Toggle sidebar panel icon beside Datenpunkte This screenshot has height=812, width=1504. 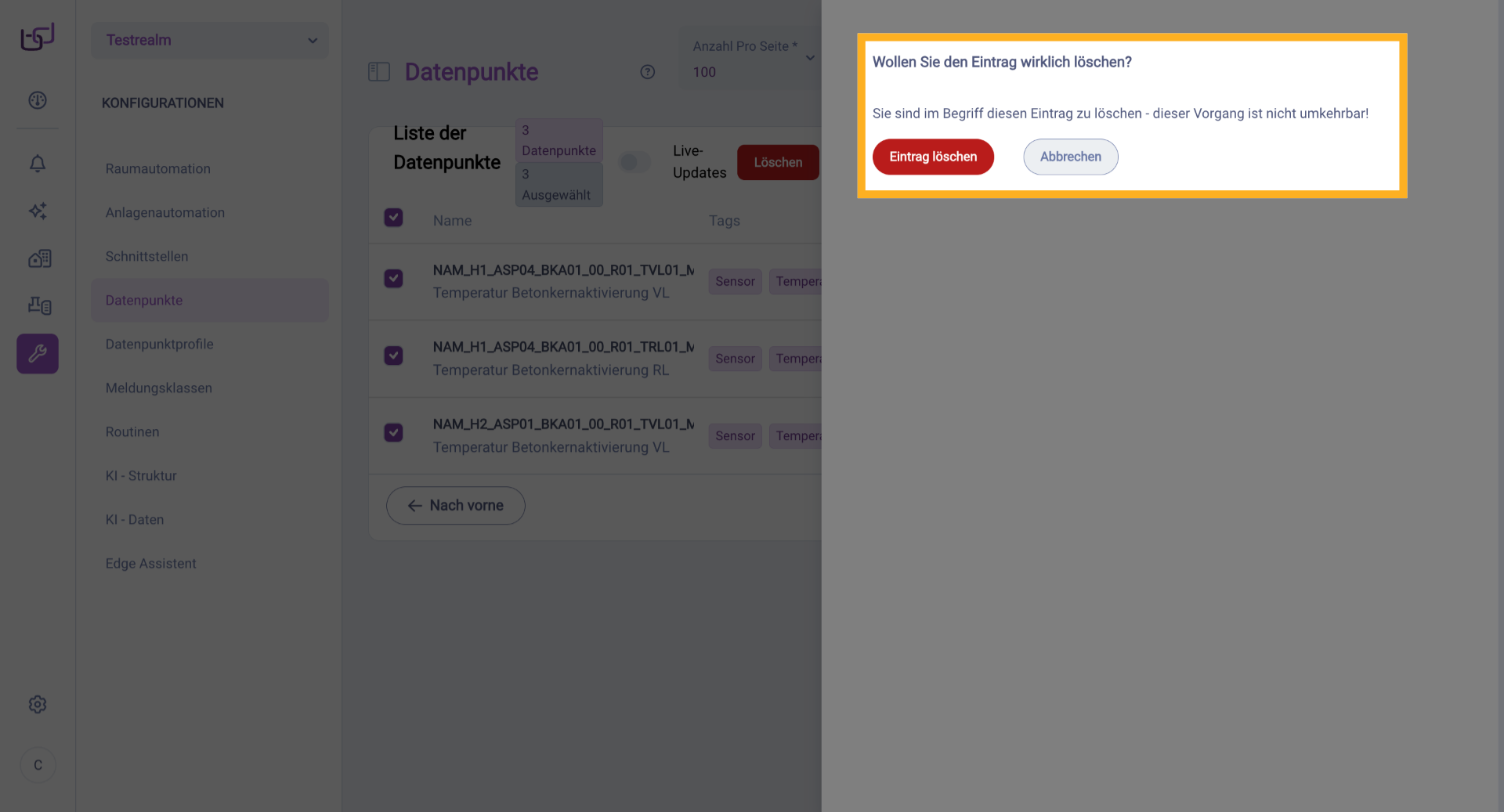coord(379,72)
